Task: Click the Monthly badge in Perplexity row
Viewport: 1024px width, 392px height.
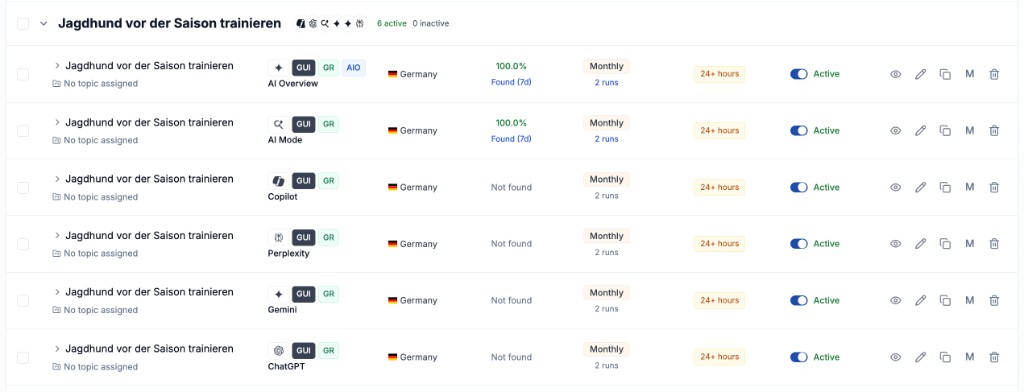Action: pos(606,236)
